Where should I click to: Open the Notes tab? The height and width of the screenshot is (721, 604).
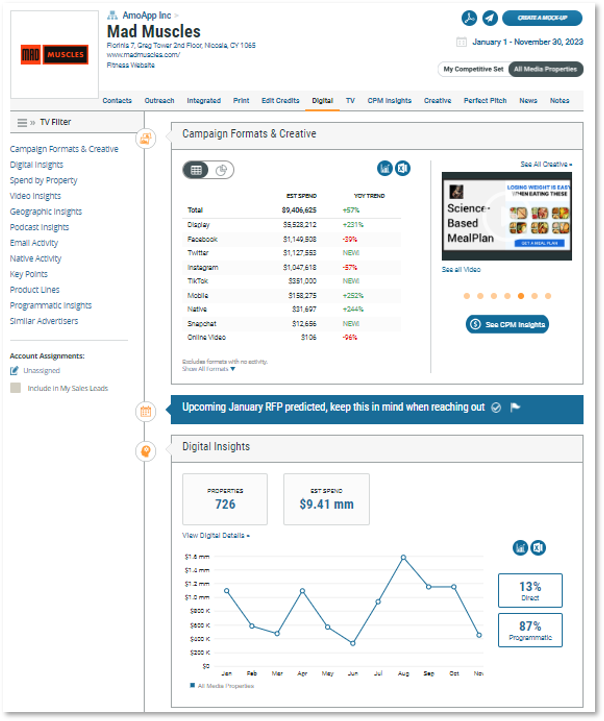559,101
